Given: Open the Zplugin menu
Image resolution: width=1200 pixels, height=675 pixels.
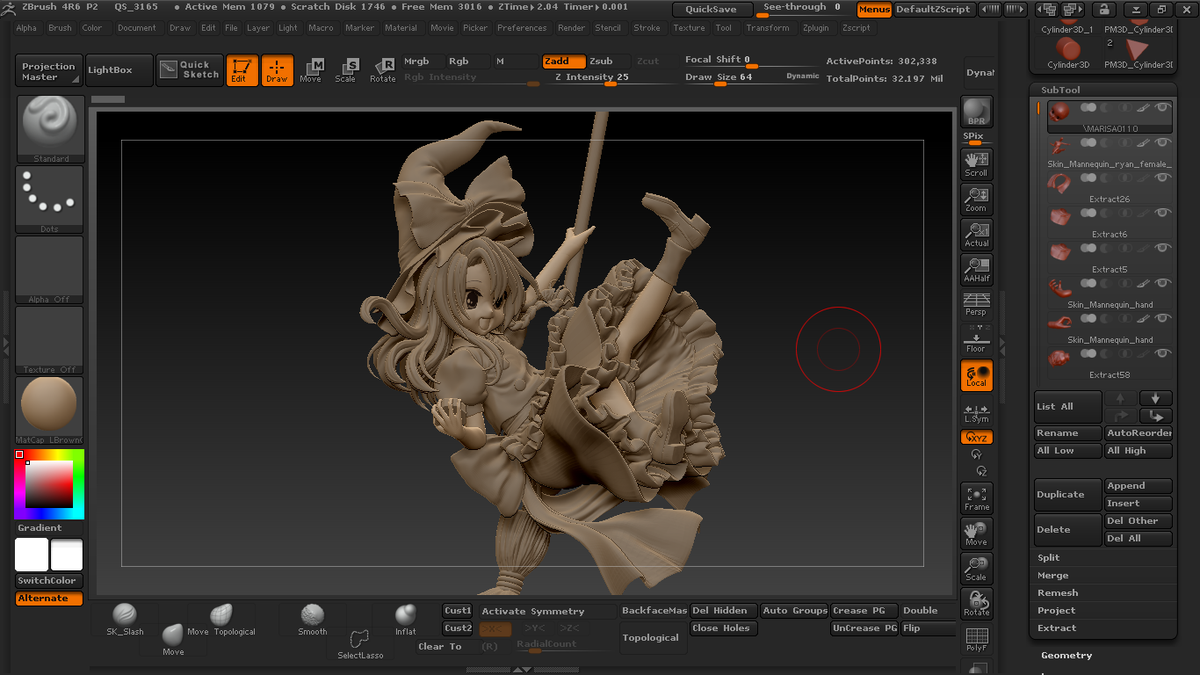Looking at the screenshot, I should click(x=816, y=28).
